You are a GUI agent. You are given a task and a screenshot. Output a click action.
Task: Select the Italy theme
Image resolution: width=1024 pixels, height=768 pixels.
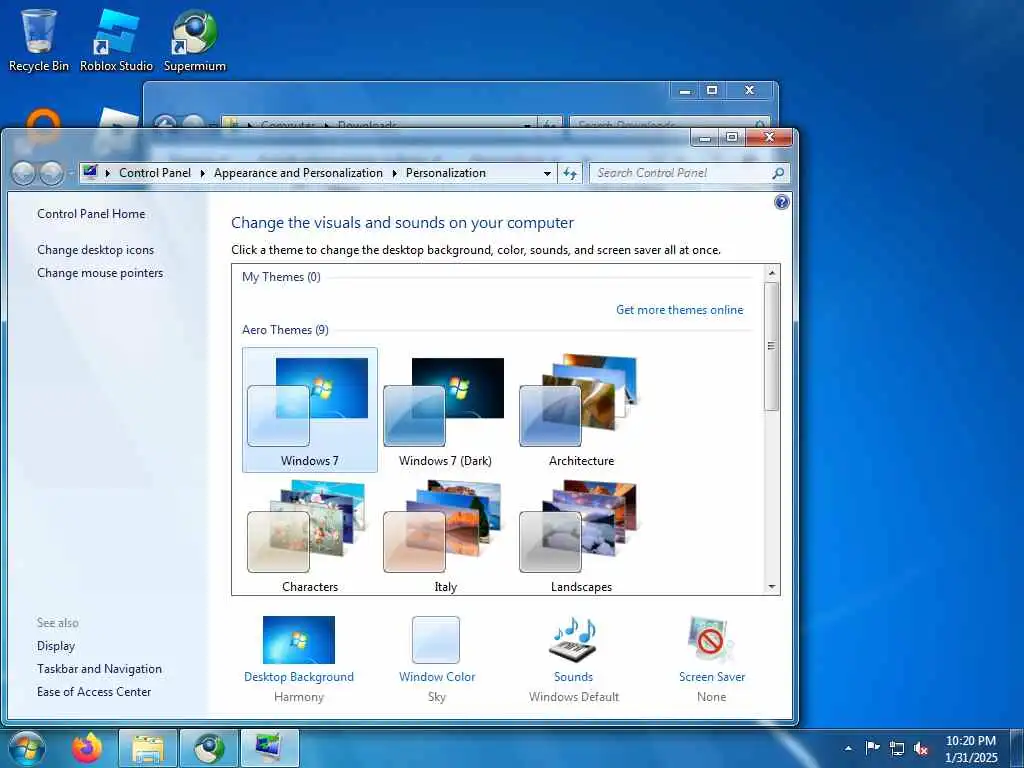[445, 536]
